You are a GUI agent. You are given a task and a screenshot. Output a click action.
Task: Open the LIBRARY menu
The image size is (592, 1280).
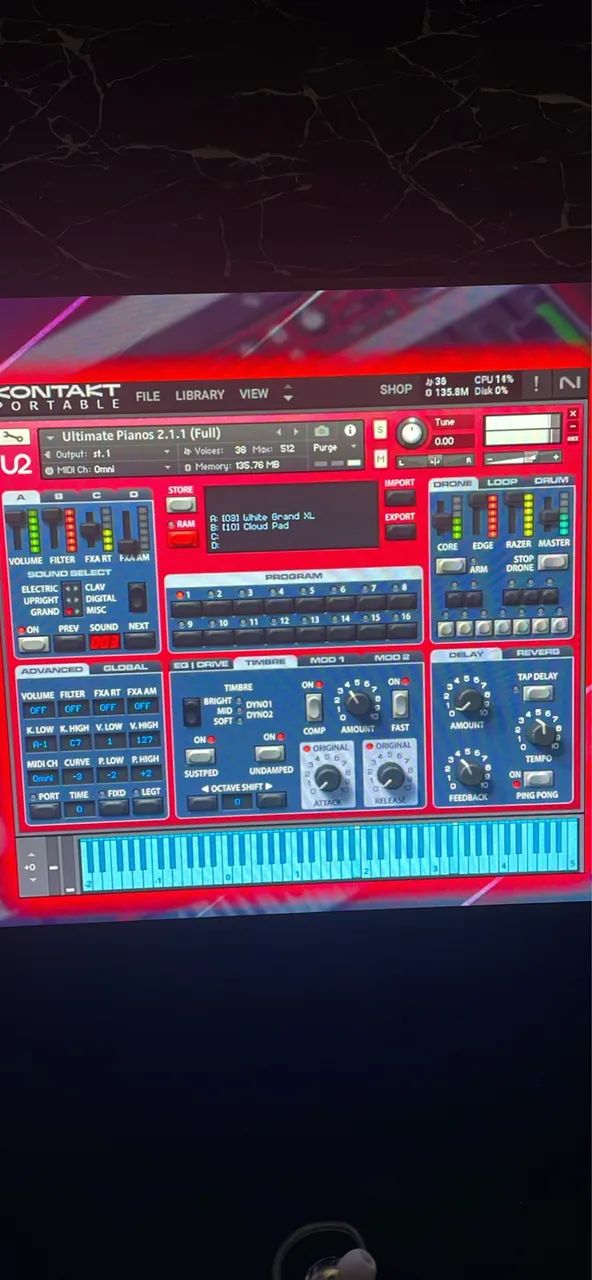200,395
